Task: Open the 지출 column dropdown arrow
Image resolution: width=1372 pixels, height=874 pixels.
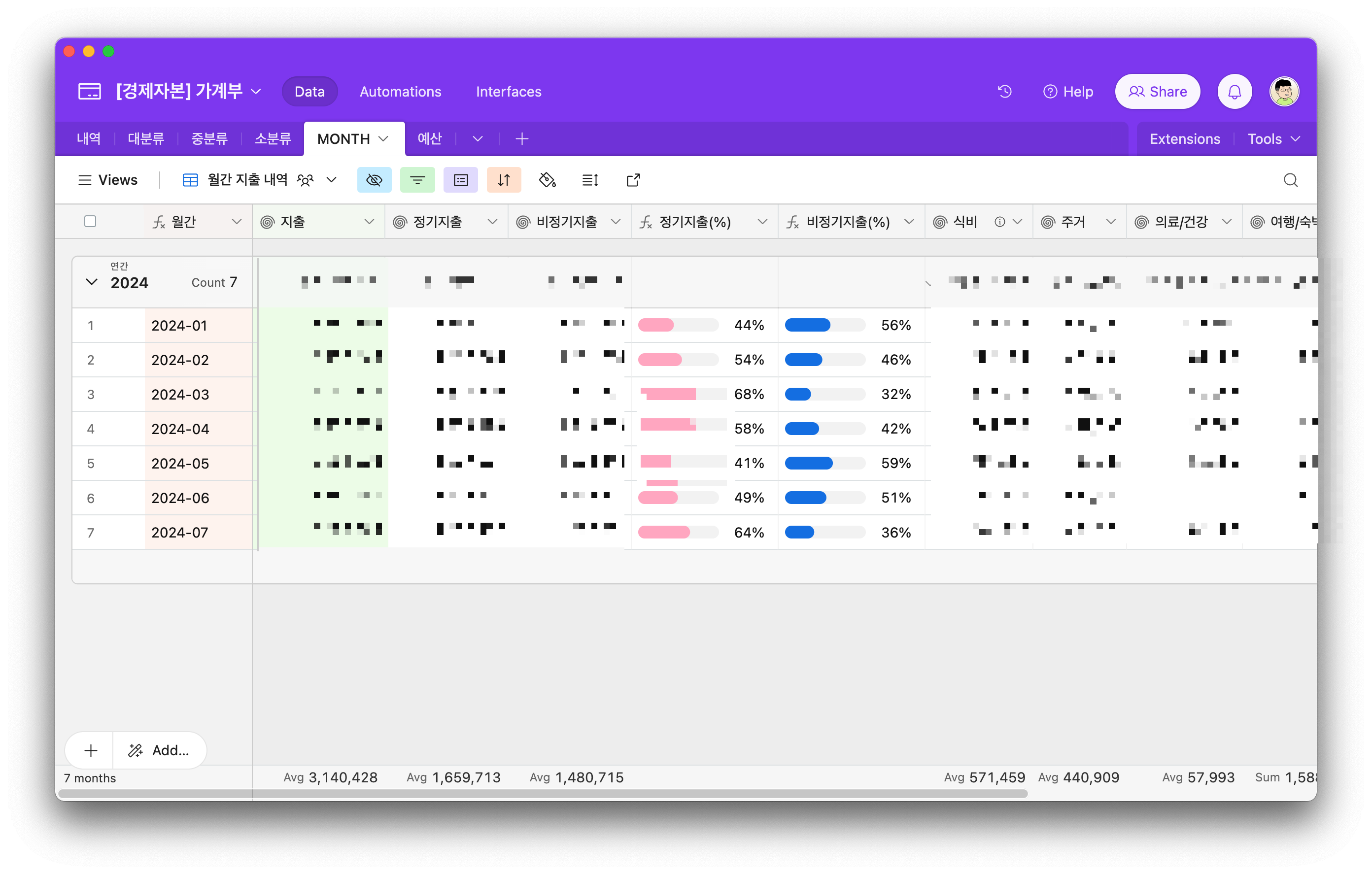Action: [x=369, y=222]
